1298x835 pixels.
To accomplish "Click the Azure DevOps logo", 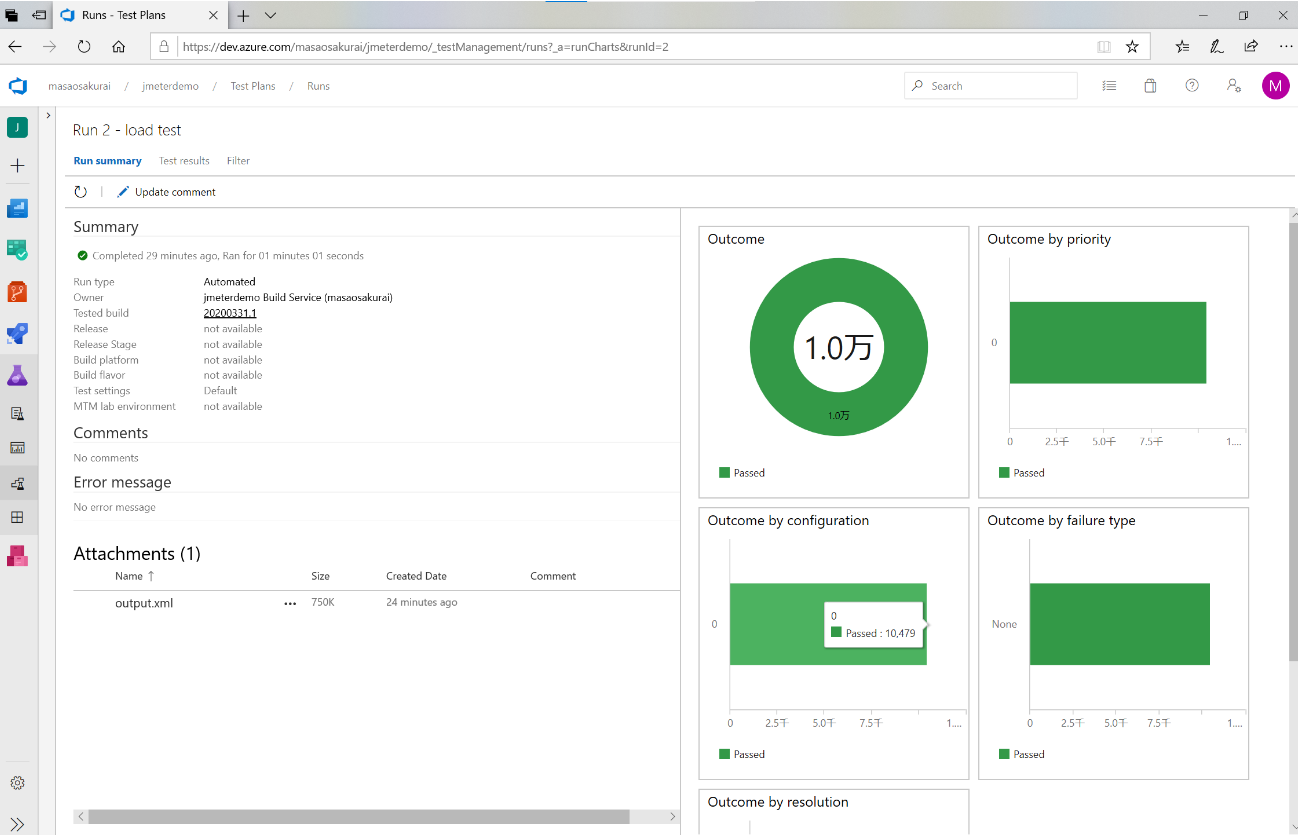I will point(17,86).
